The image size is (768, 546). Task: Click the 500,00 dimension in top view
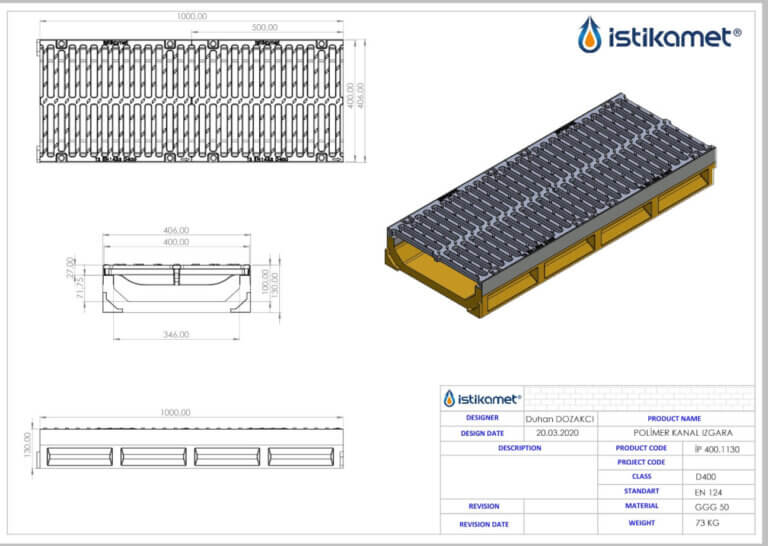pyautogui.click(x=264, y=29)
